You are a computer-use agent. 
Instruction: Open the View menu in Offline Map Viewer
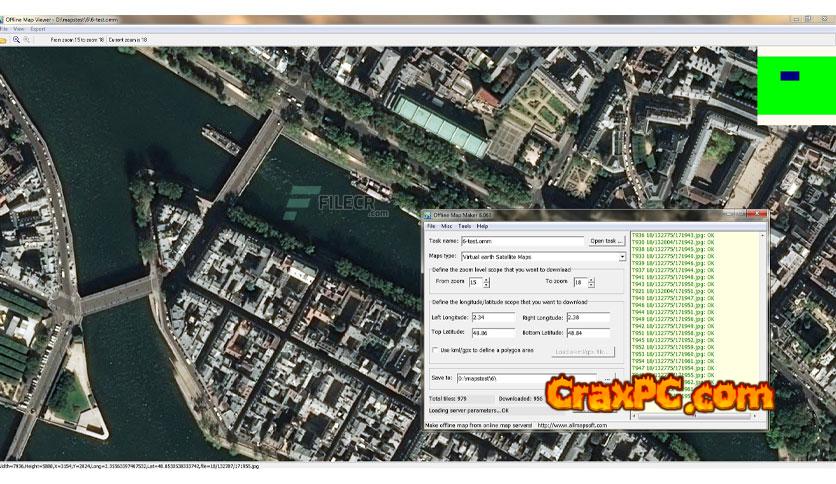19,29
